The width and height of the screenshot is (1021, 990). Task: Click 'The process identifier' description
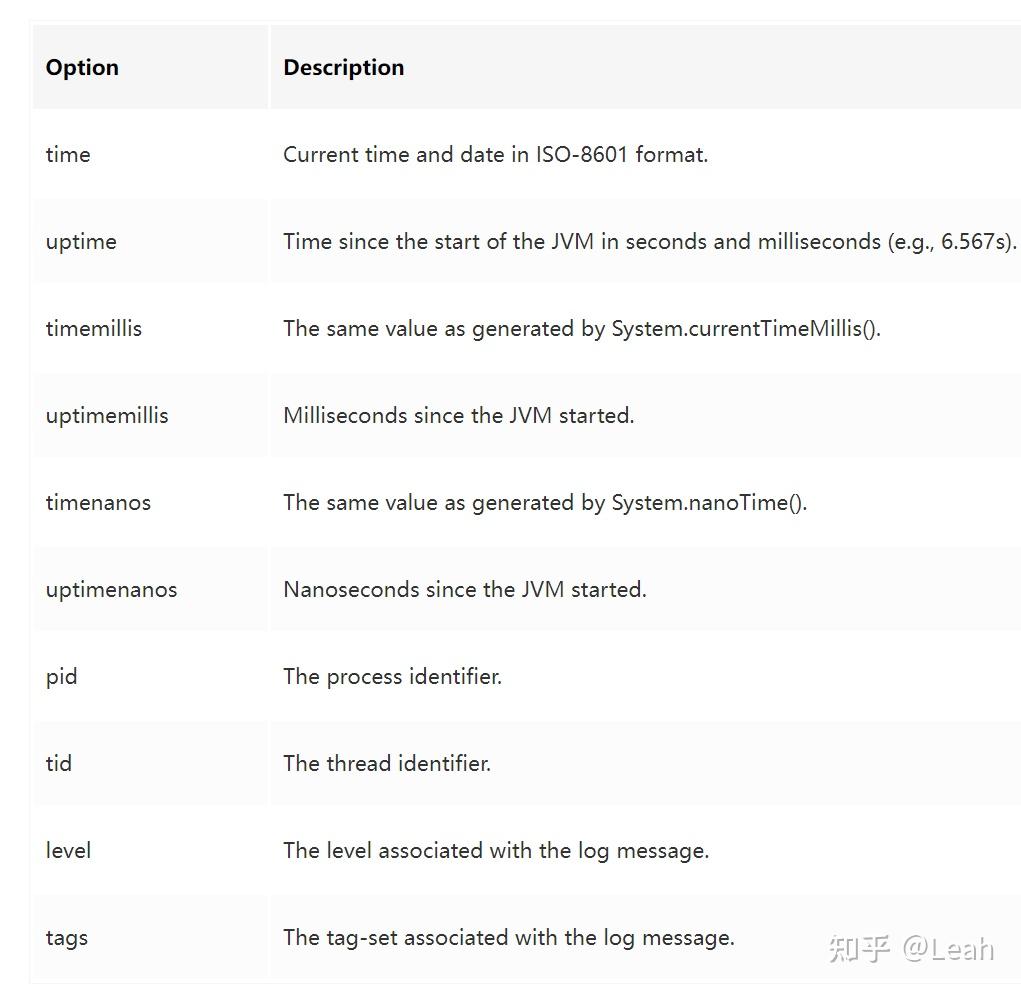click(x=392, y=676)
